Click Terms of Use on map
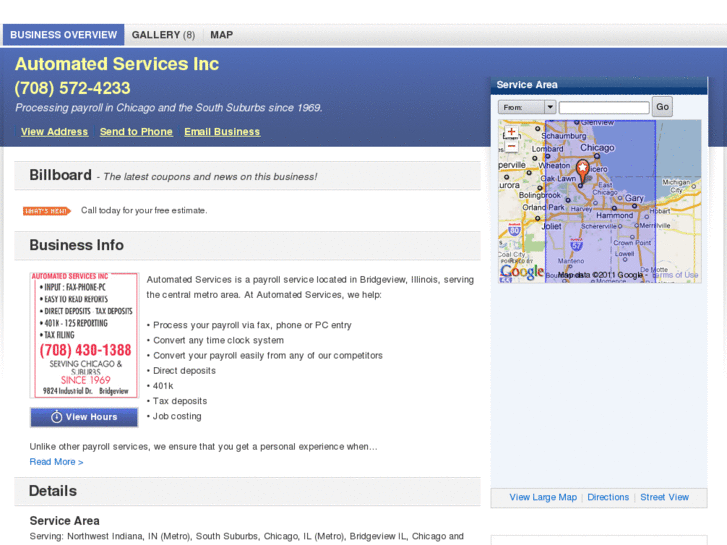 coord(676,275)
